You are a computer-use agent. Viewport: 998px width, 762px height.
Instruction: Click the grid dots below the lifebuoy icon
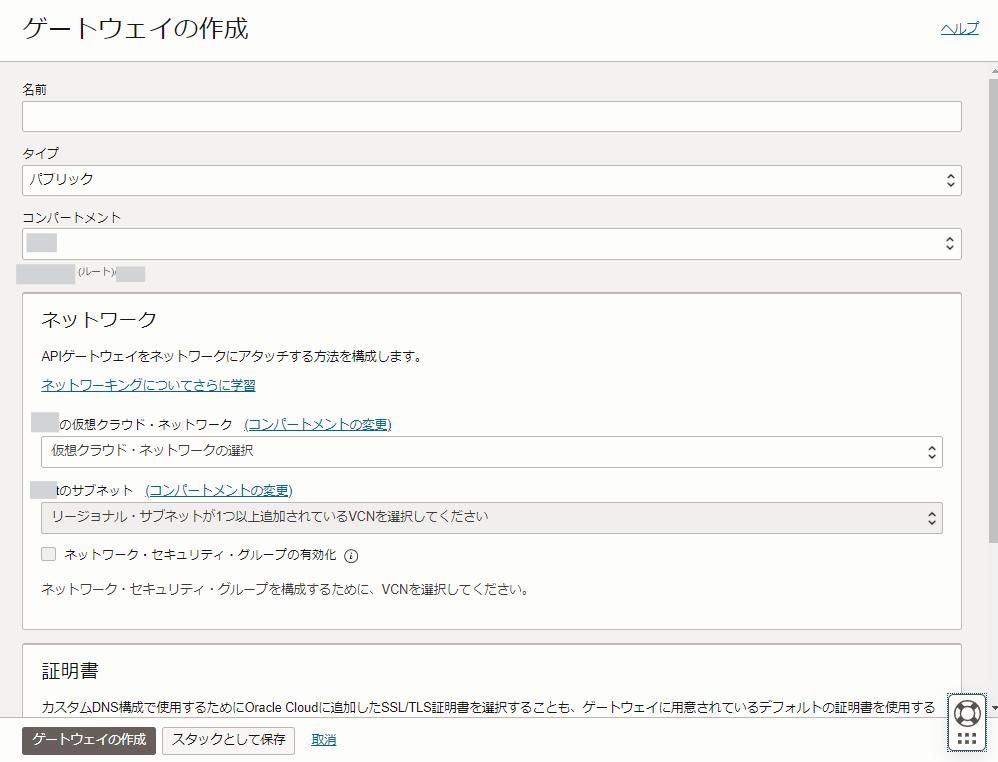(967, 739)
